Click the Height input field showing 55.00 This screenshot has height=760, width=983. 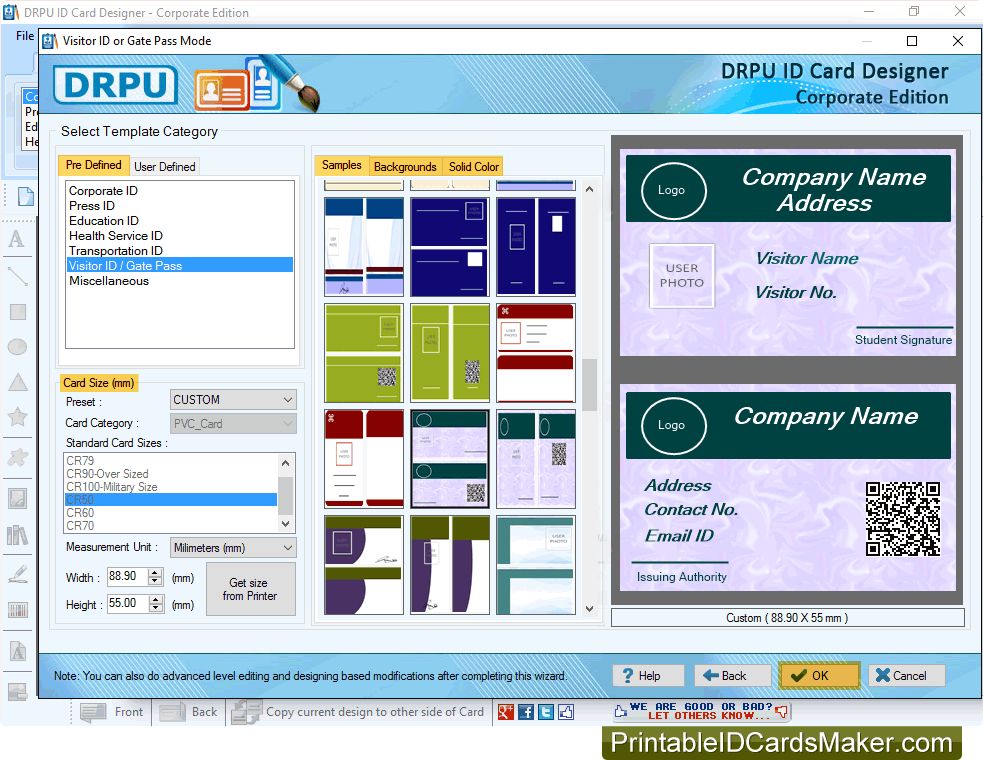point(128,604)
